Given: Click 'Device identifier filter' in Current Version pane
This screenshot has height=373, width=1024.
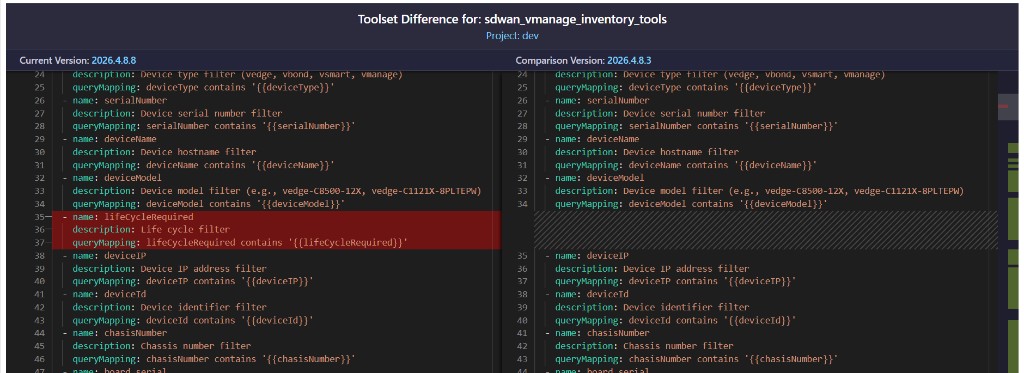Looking at the screenshot, I should 204,308.
